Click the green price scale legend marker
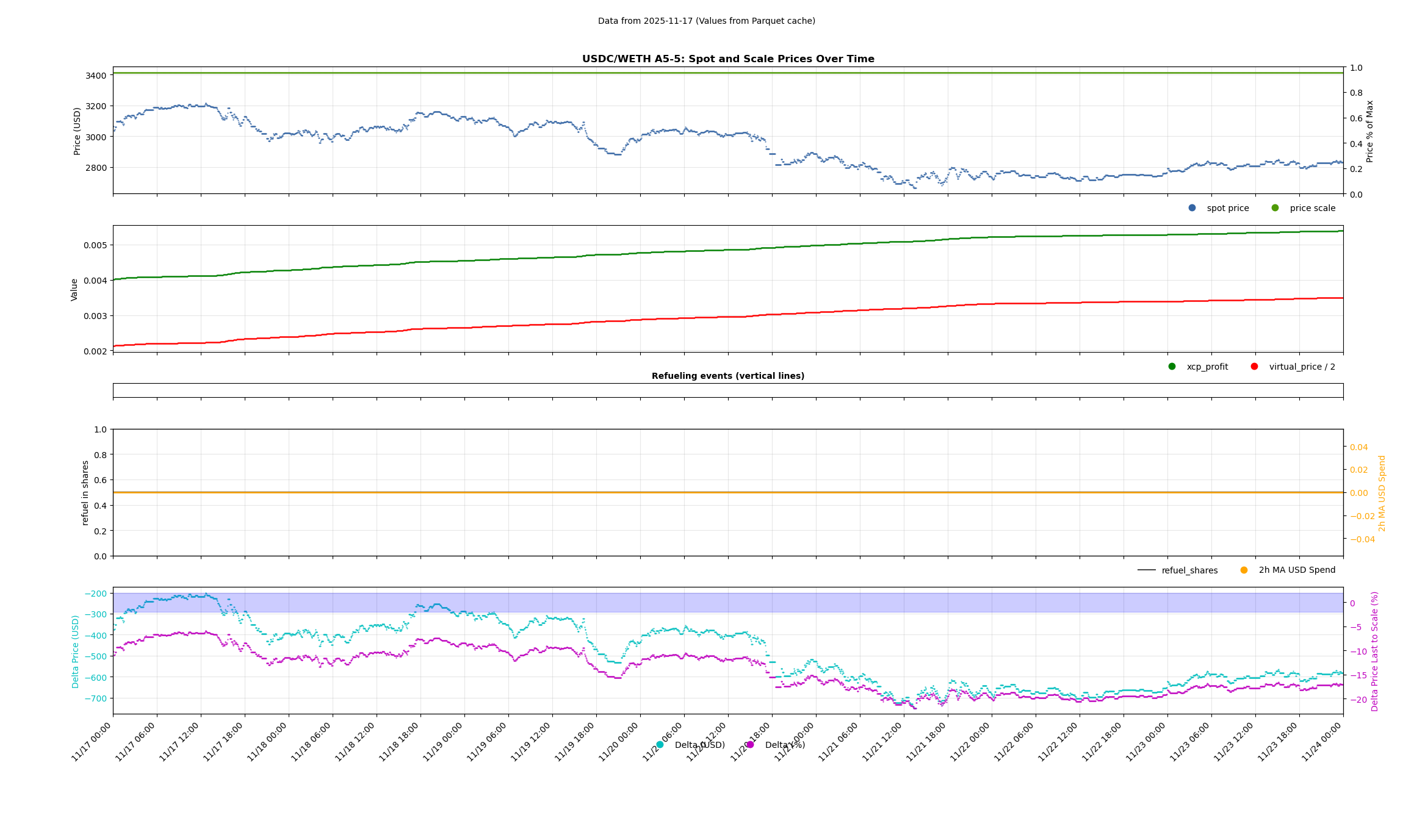The width and height of the screenshot is (1414, 840). pyautogui.click(x=1275, y=208)
